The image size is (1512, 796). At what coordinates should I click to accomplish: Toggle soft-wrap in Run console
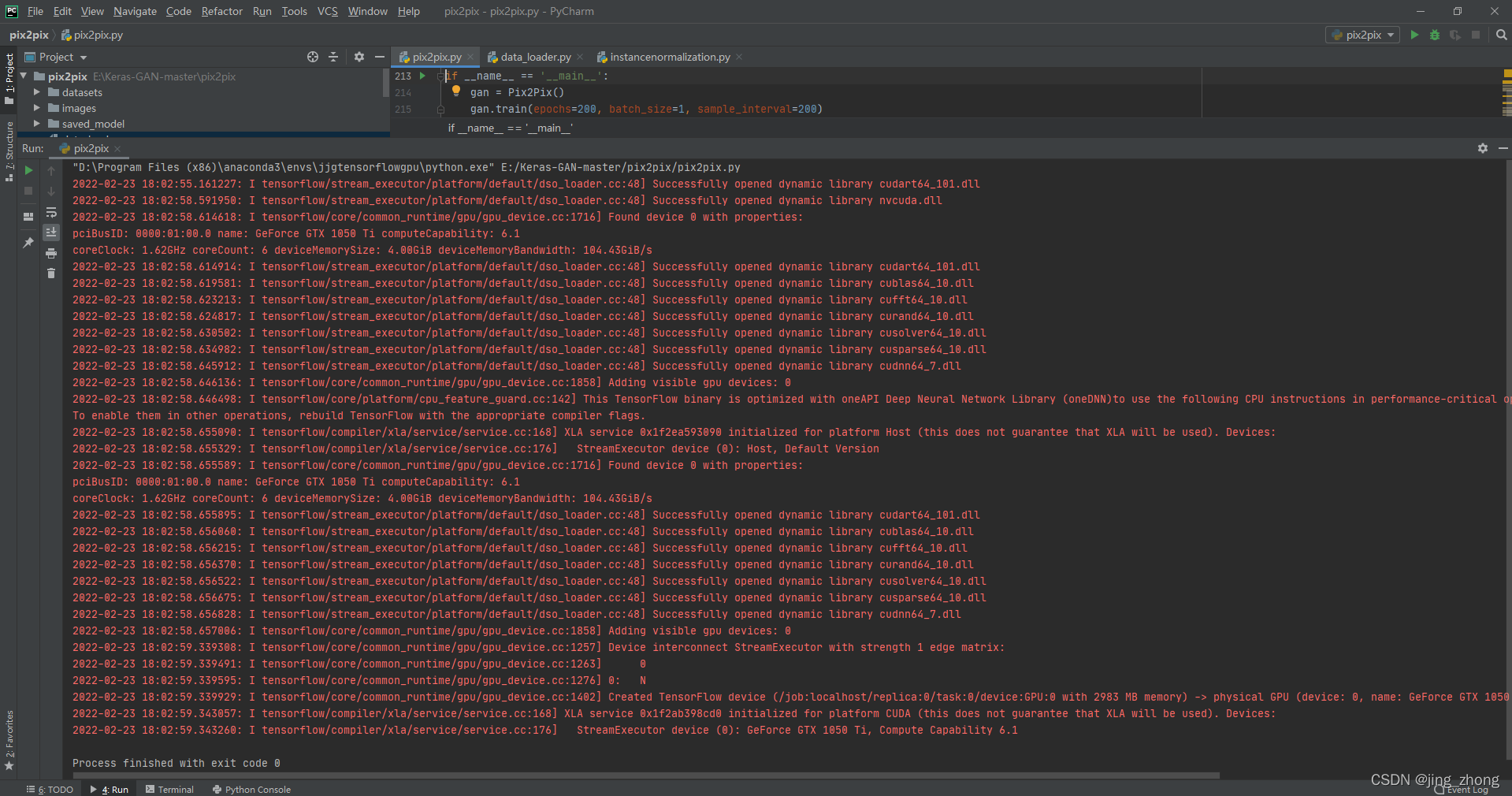coord(51,213)
